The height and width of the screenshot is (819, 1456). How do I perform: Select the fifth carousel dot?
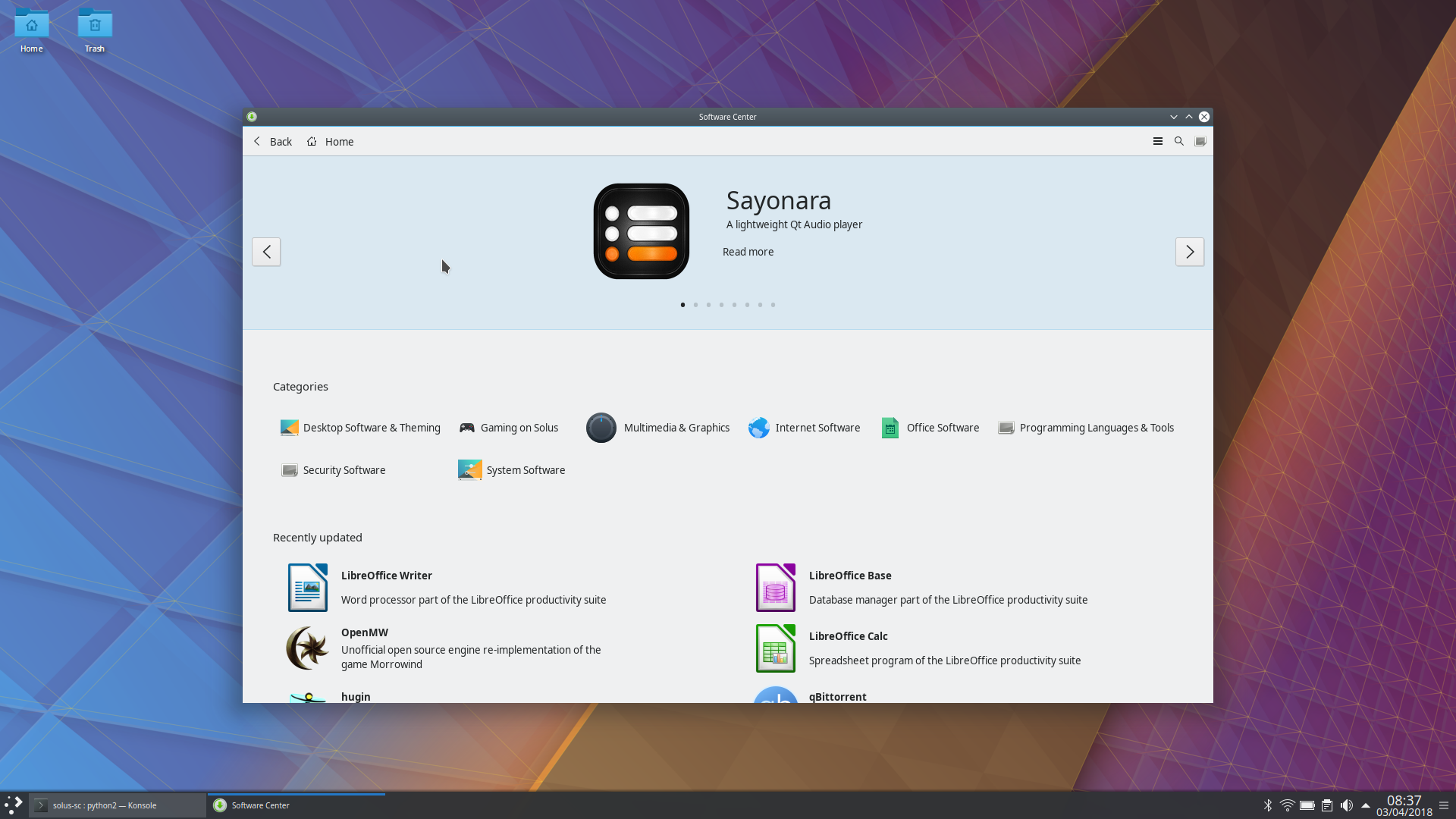[734, 305]
